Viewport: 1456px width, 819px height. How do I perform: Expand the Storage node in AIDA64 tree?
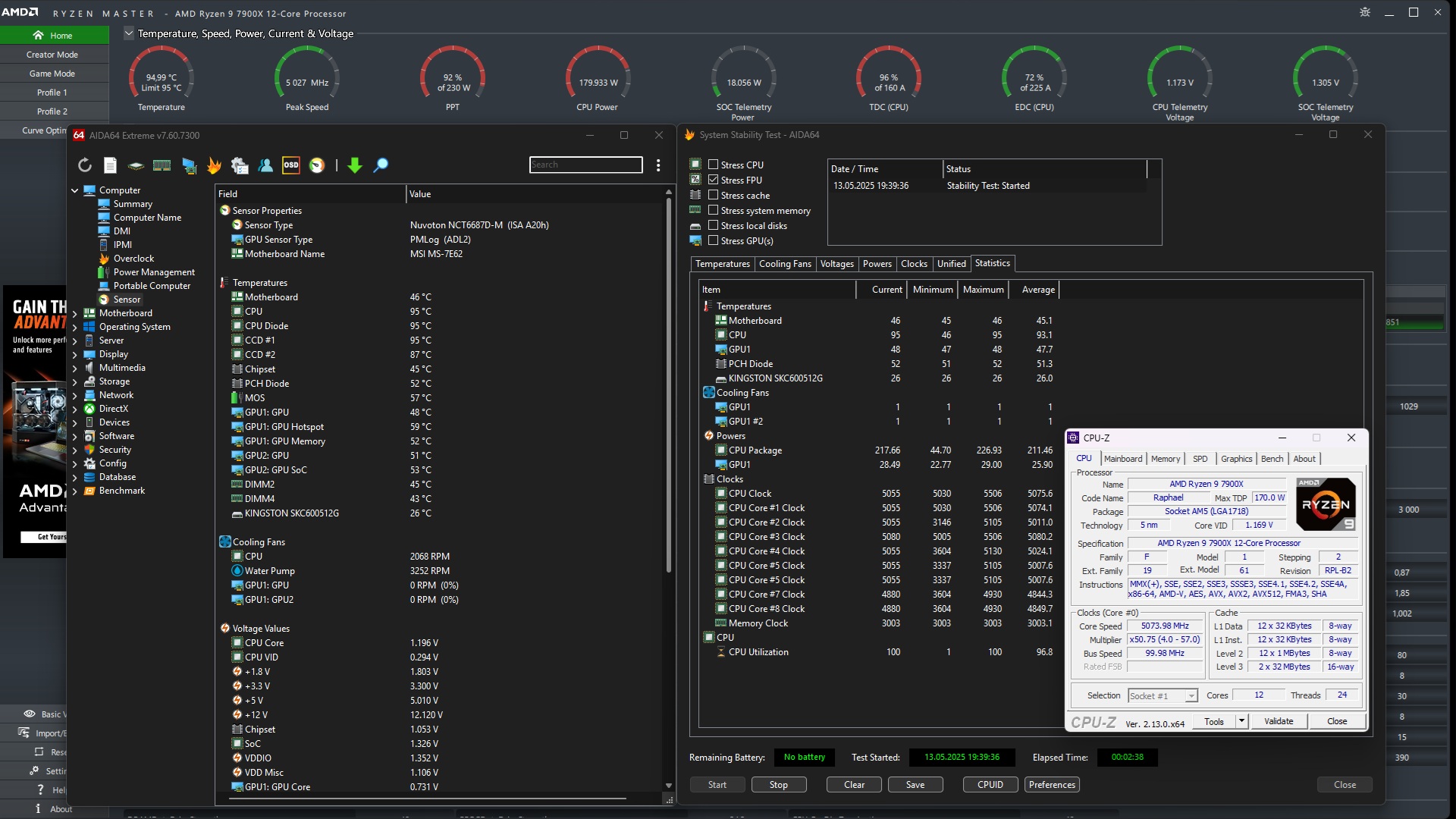74,381
